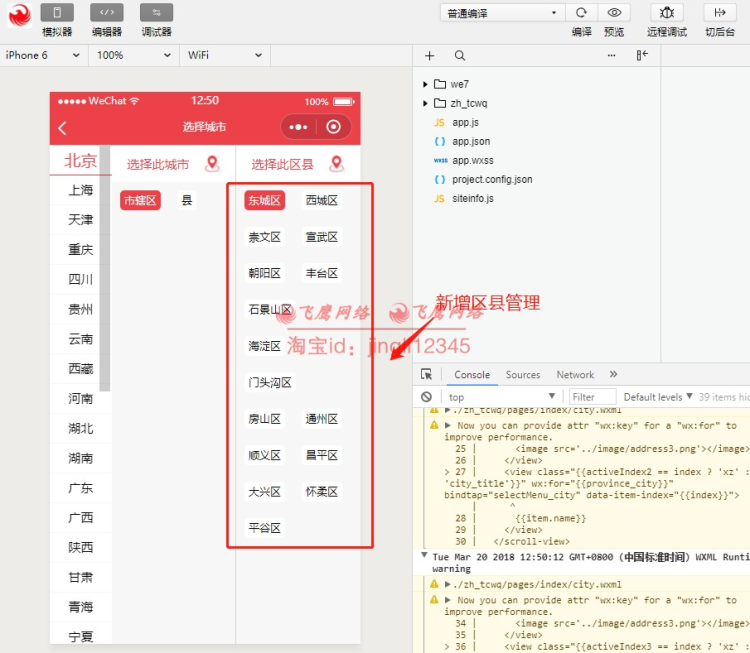Click the file search magnifier icon
Viewport: 750px width, 653px height.
(x=460, y=55)
